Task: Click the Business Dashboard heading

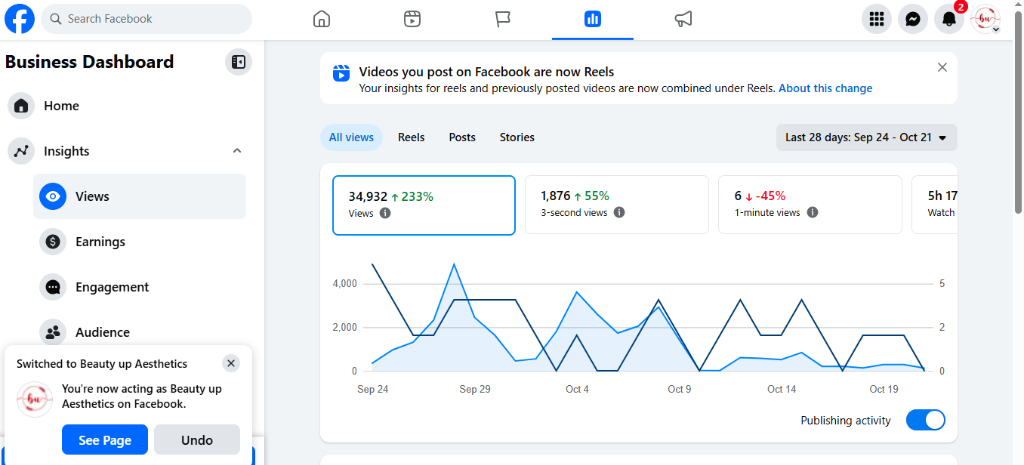Action: pyautogui.click(x=89, y=62)
